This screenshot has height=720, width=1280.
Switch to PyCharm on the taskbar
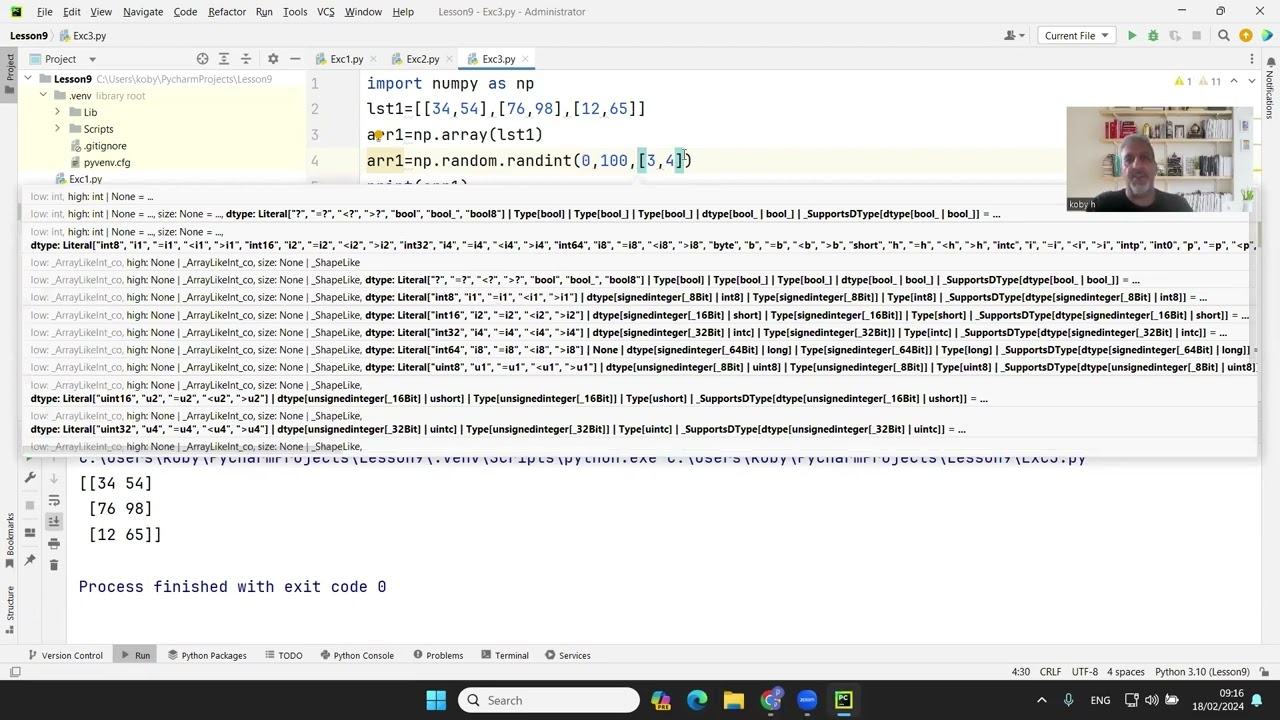pyautogui.click(x=844, y=700)
